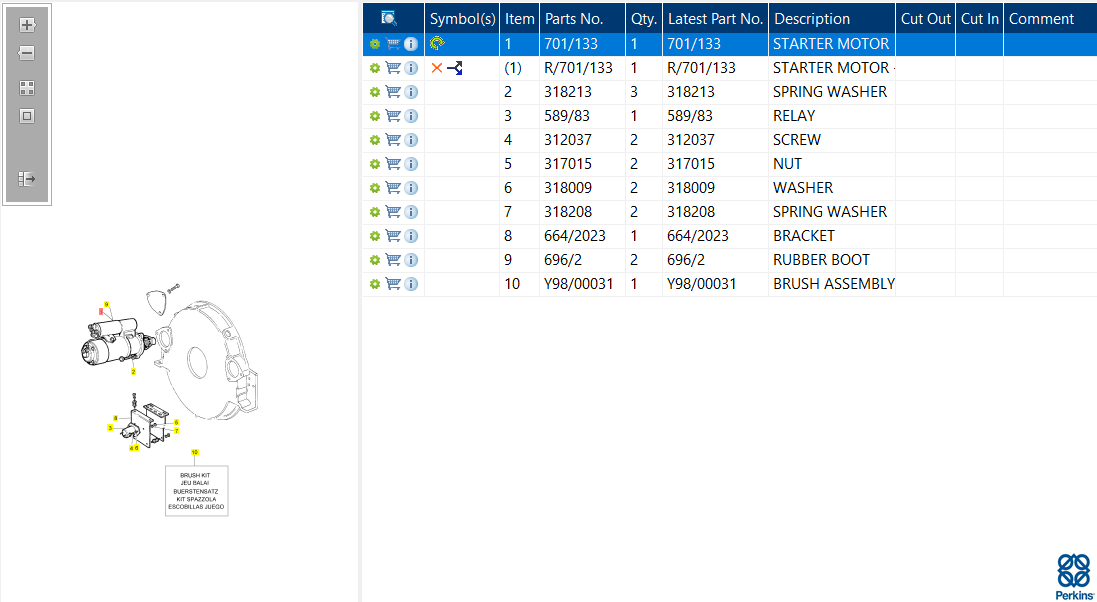
Task: Click the blue arrow symbol on R/701/133 row
Action: pyautogui.click(x=455, y=68)
